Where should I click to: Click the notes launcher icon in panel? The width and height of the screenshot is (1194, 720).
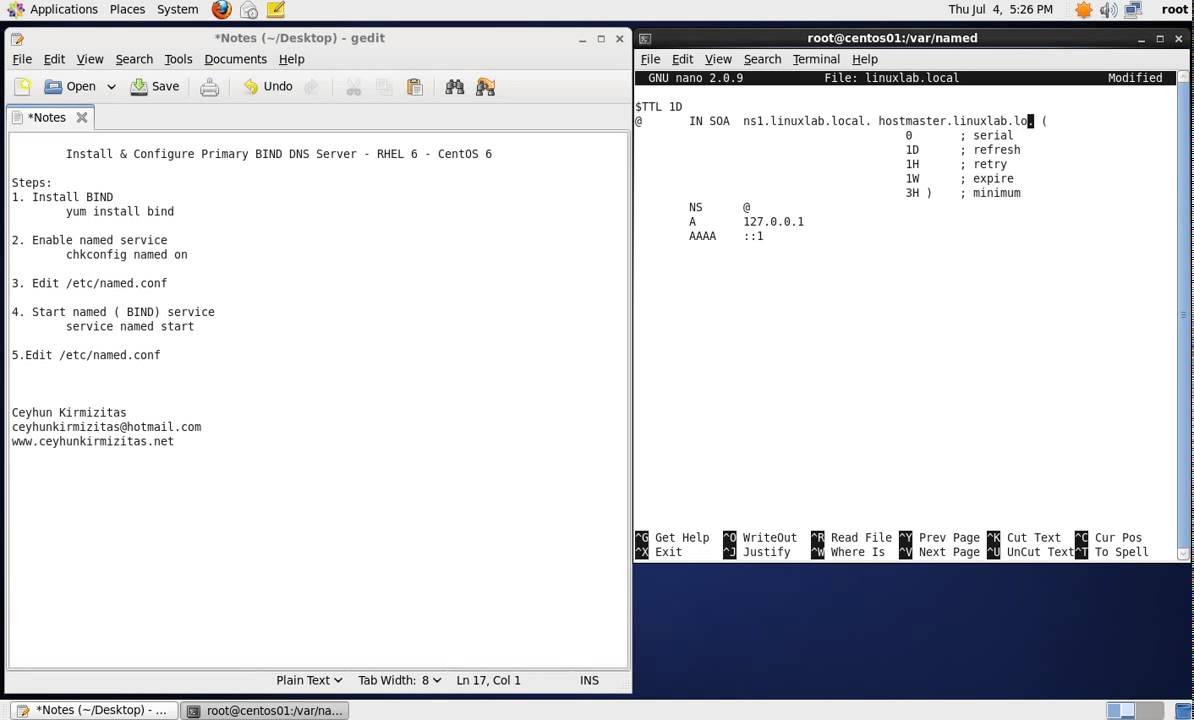coord(276,9)
